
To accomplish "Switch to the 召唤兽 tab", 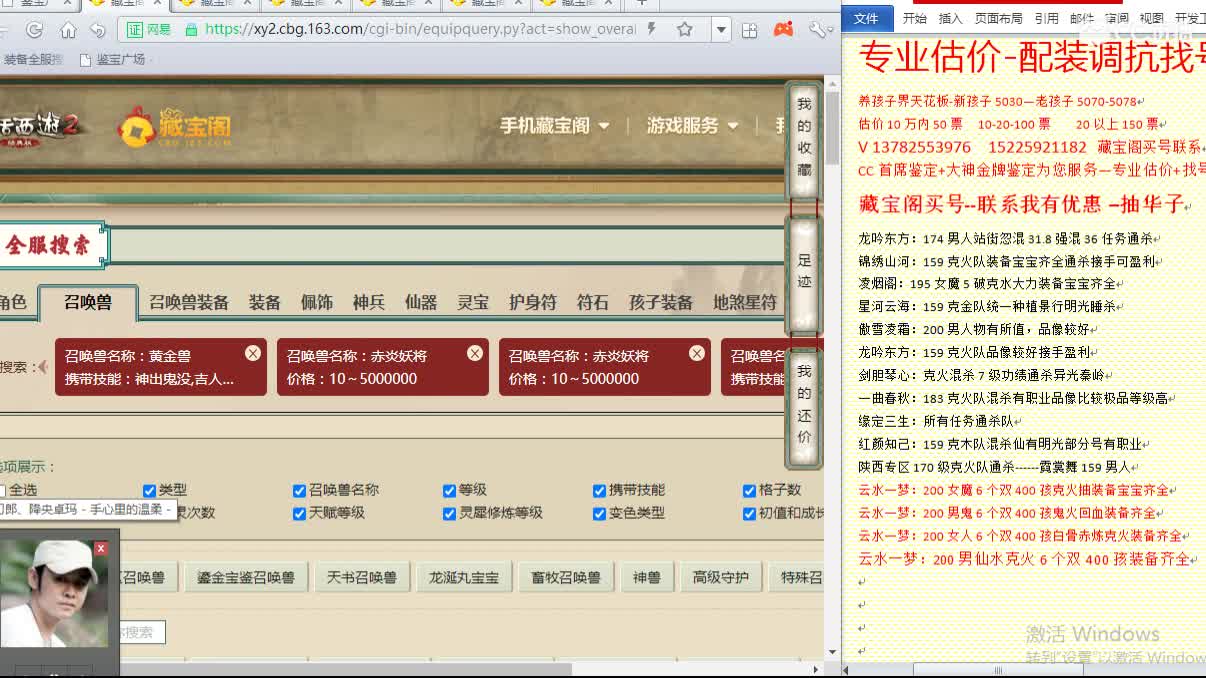I will 88,302.
